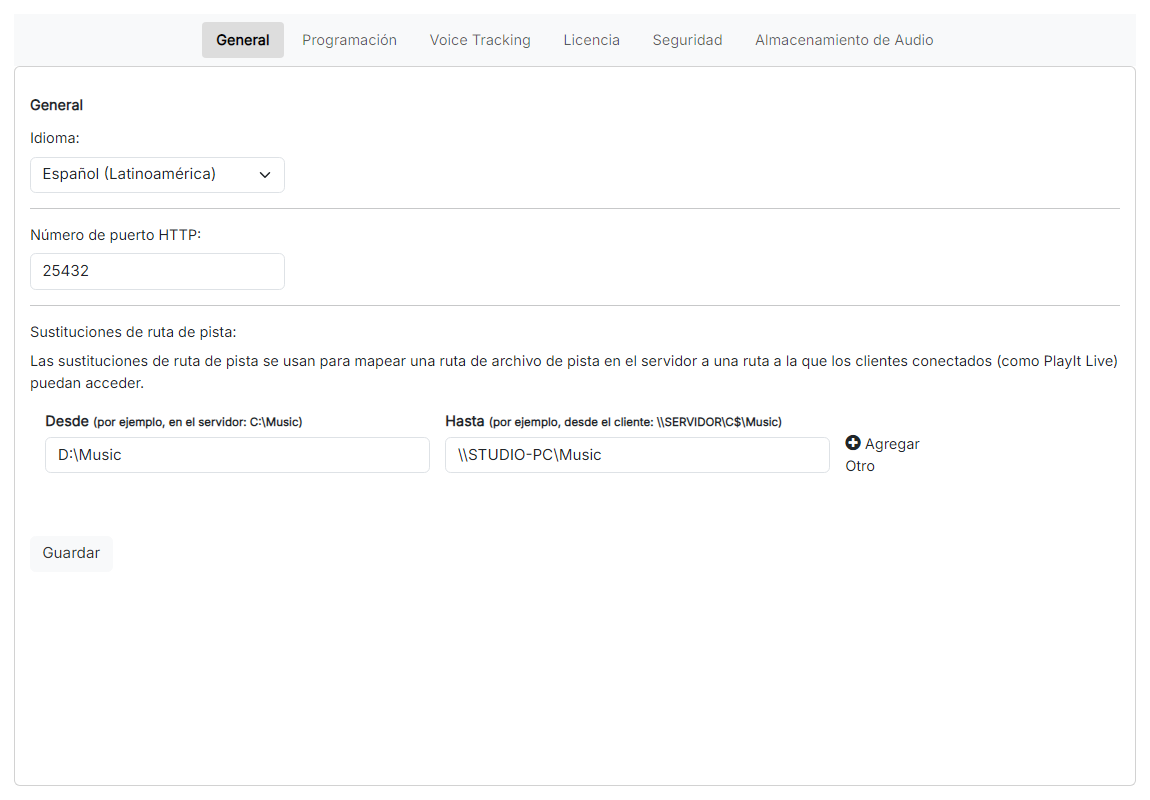Click the 'Sustituciones de ruta de pista:' label
1150x800 pixels.
pos(133,332)
